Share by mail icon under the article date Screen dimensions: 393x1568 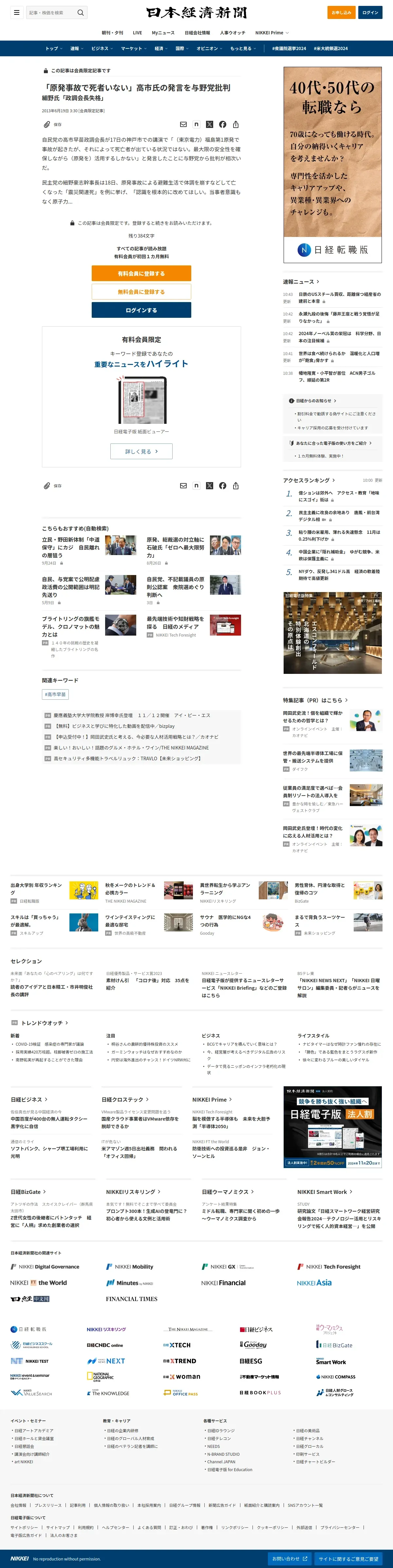183,124
